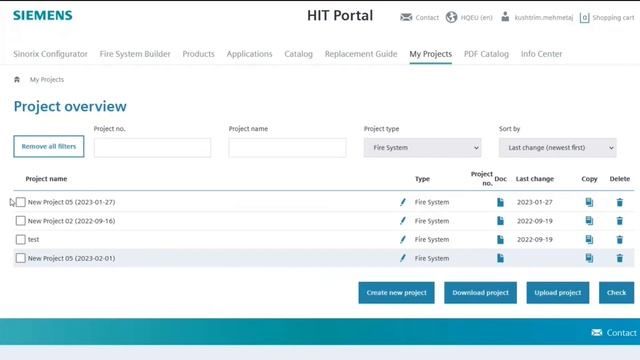Copy the test project

589,240
